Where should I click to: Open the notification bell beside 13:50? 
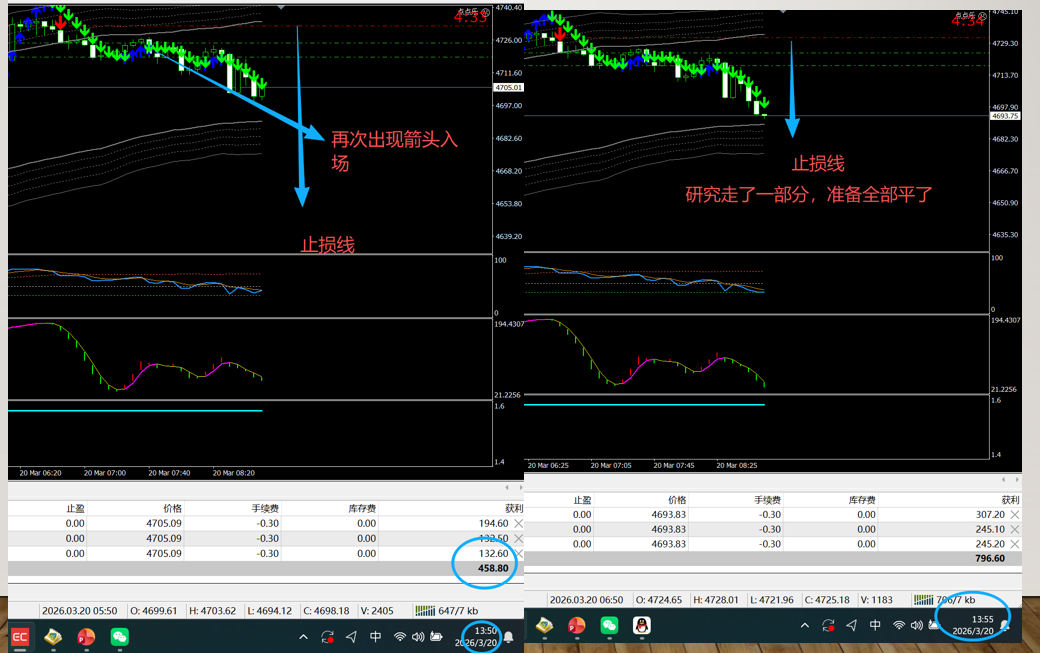(x=509, y=637)
